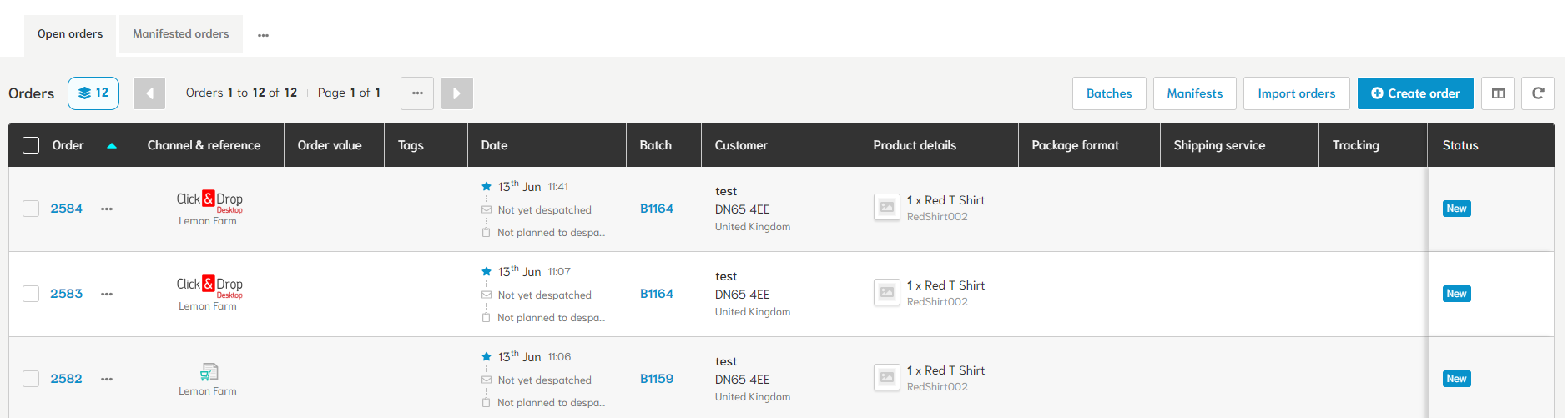The height and width of the screenshot is (418, 1568).
Task: Click the Create order button
Action: pos(1415,93)
